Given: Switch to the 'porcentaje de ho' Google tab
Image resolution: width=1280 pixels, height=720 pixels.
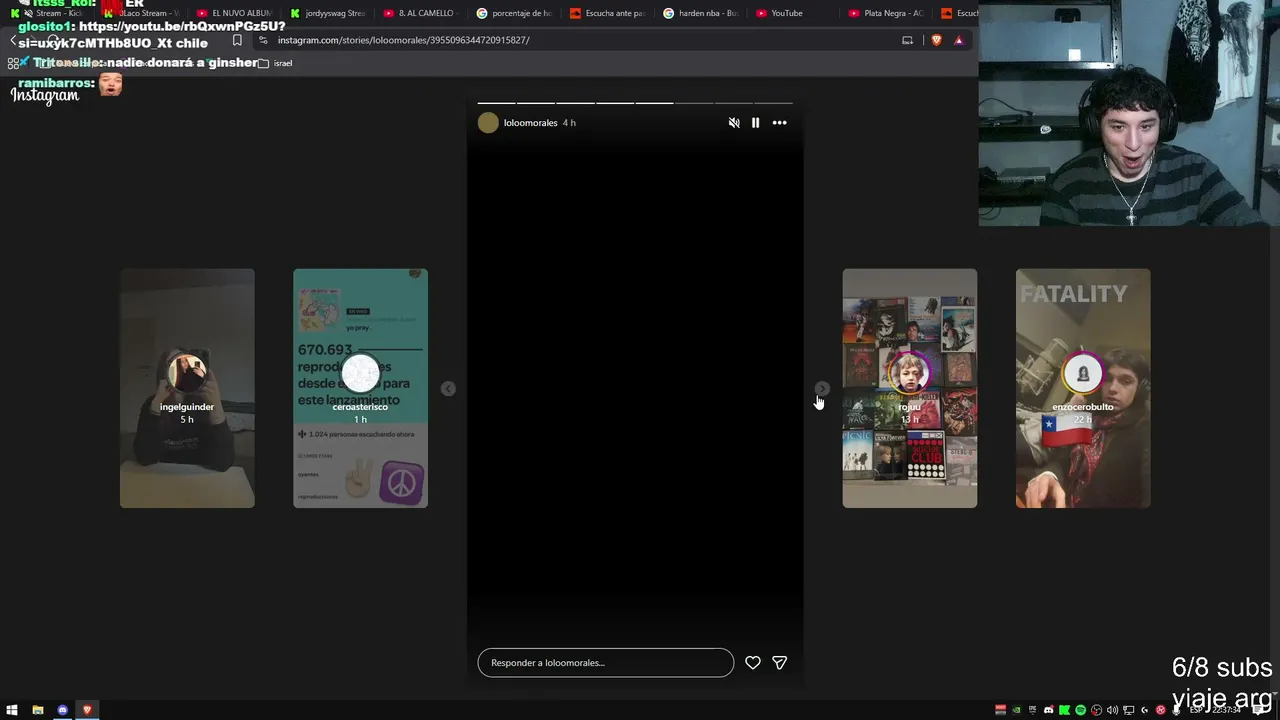Looking at the screenshot, I should [x=513, y=13].
